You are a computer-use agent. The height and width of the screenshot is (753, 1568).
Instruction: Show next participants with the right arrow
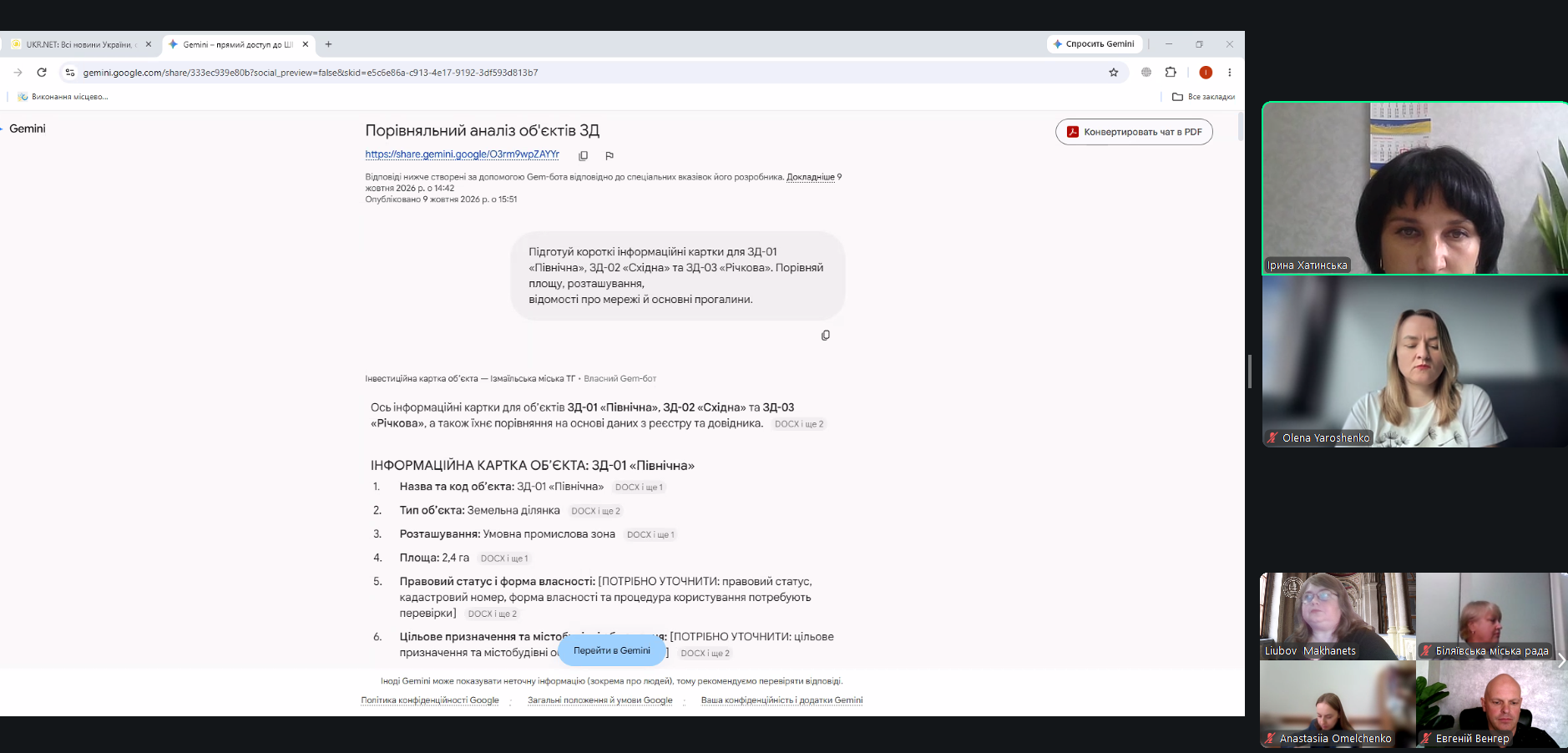point(1560,660)
